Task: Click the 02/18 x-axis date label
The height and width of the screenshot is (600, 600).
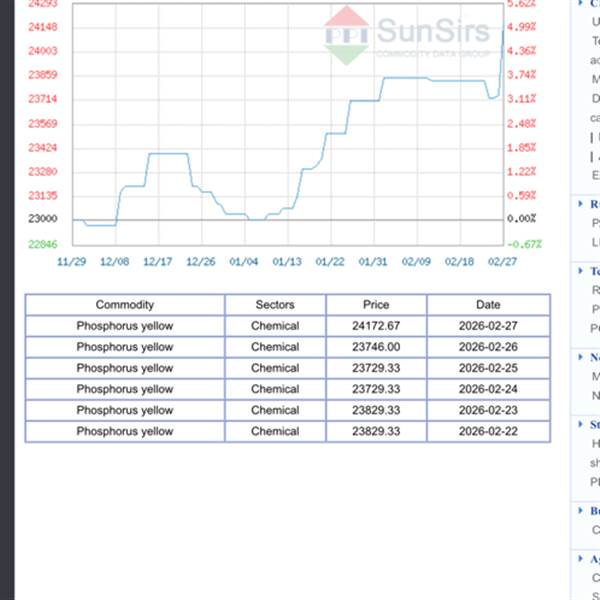Action: click(459, 262)
